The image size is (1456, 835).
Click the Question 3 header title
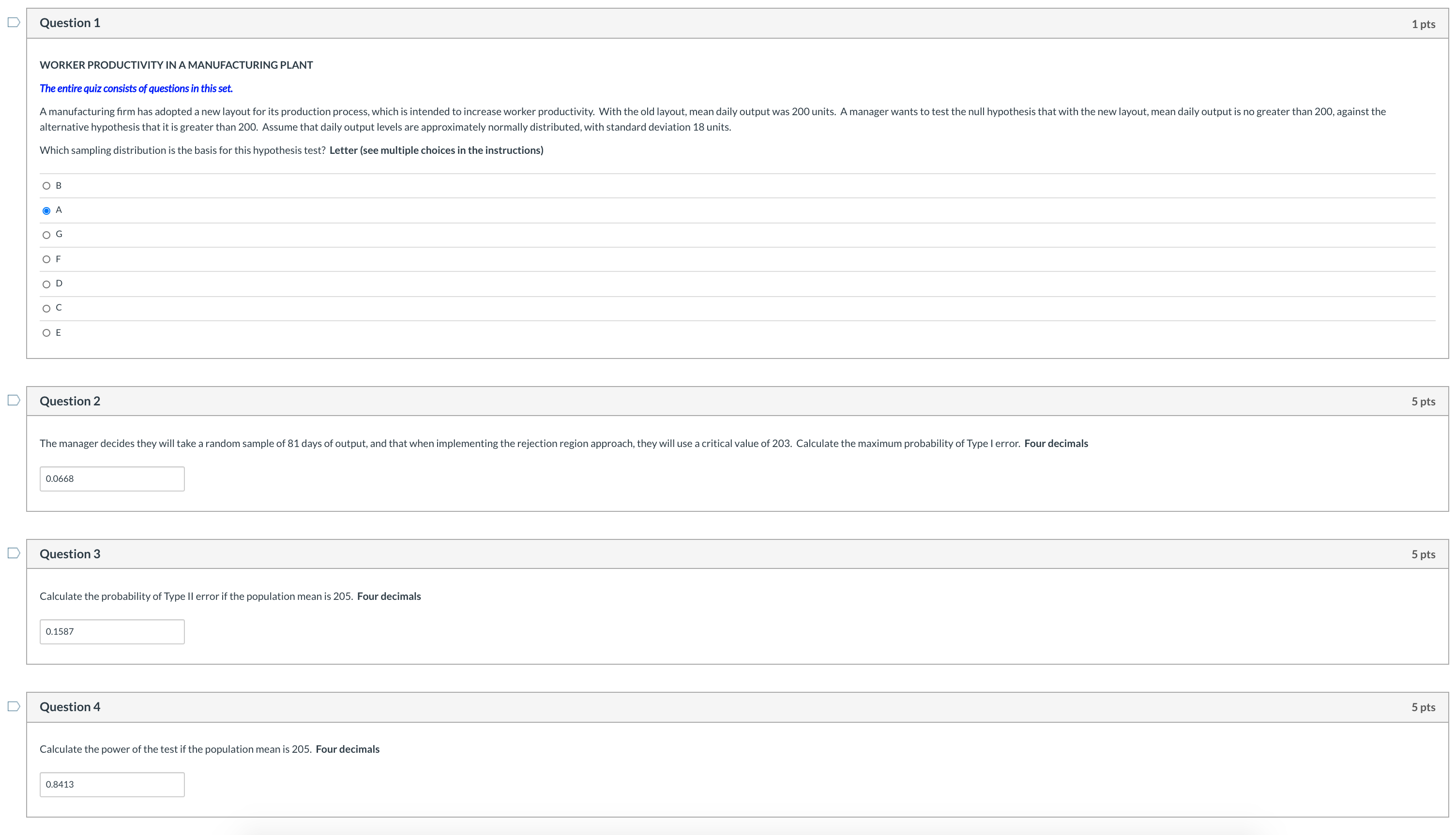coord(70,554)
